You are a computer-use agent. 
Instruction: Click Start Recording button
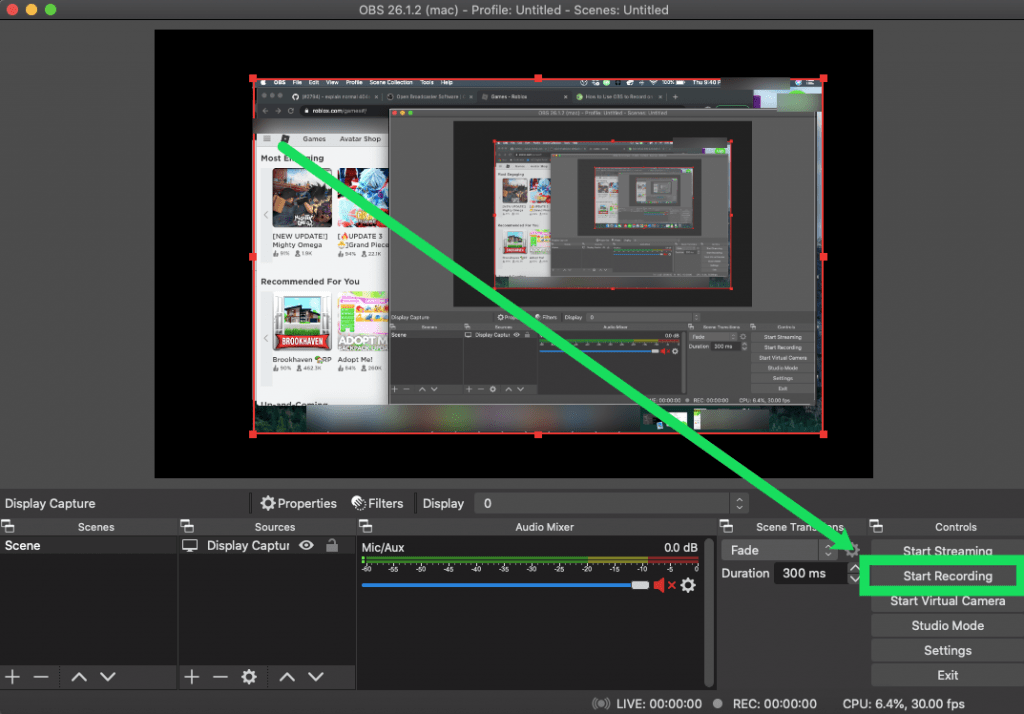[x=947, y=576]
